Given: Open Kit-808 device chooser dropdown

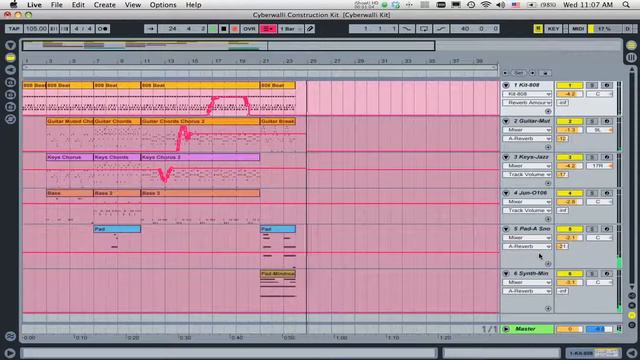Looking at the screenshot, I should 527,94.
